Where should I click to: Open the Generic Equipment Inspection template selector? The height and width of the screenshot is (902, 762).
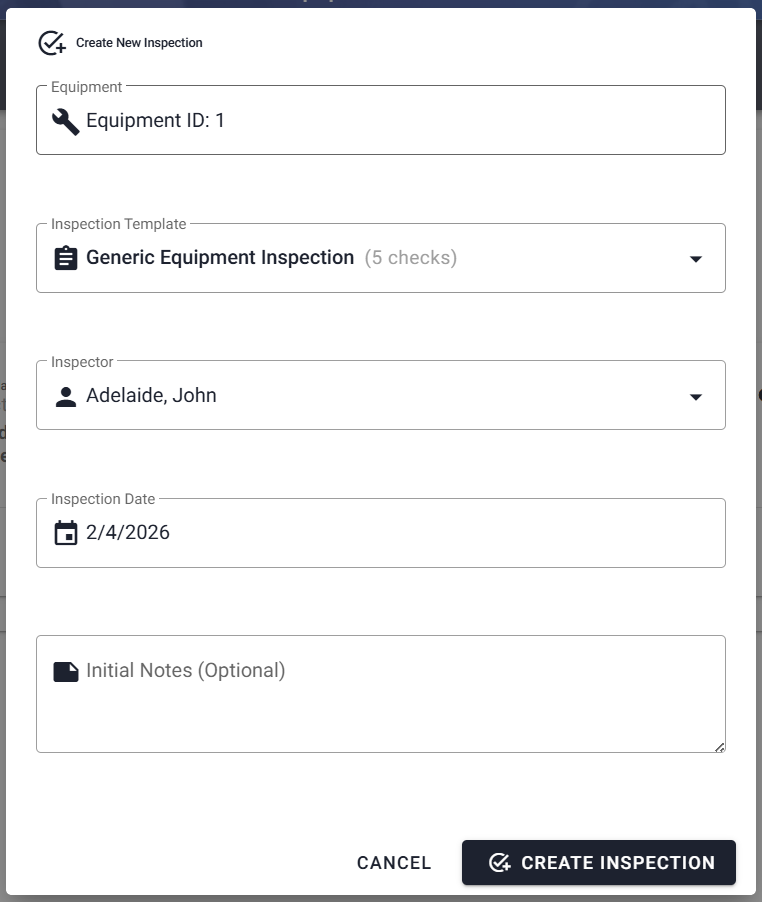[x=380, y=258]
